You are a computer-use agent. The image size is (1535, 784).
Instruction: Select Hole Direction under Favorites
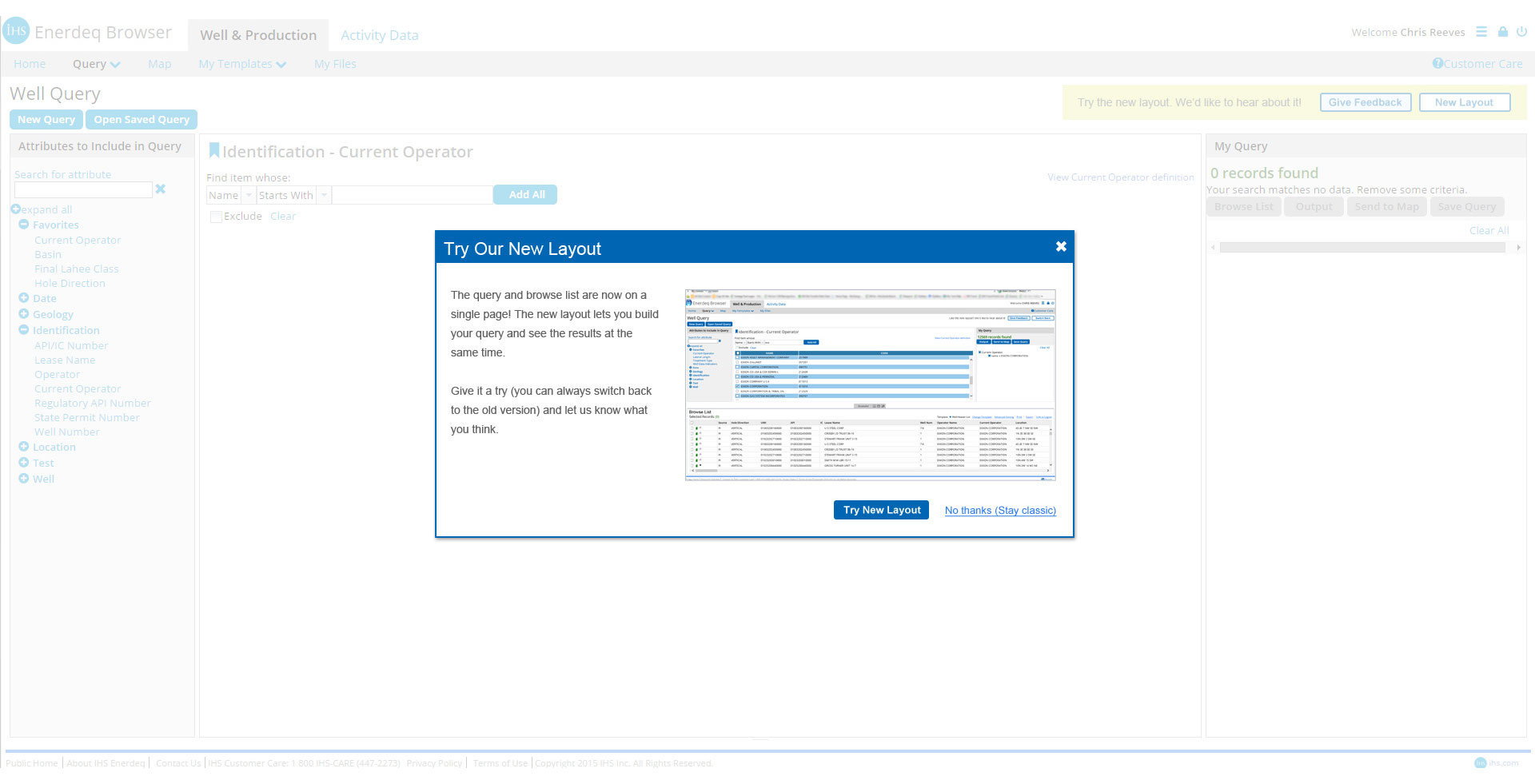[x=70, y=284]
